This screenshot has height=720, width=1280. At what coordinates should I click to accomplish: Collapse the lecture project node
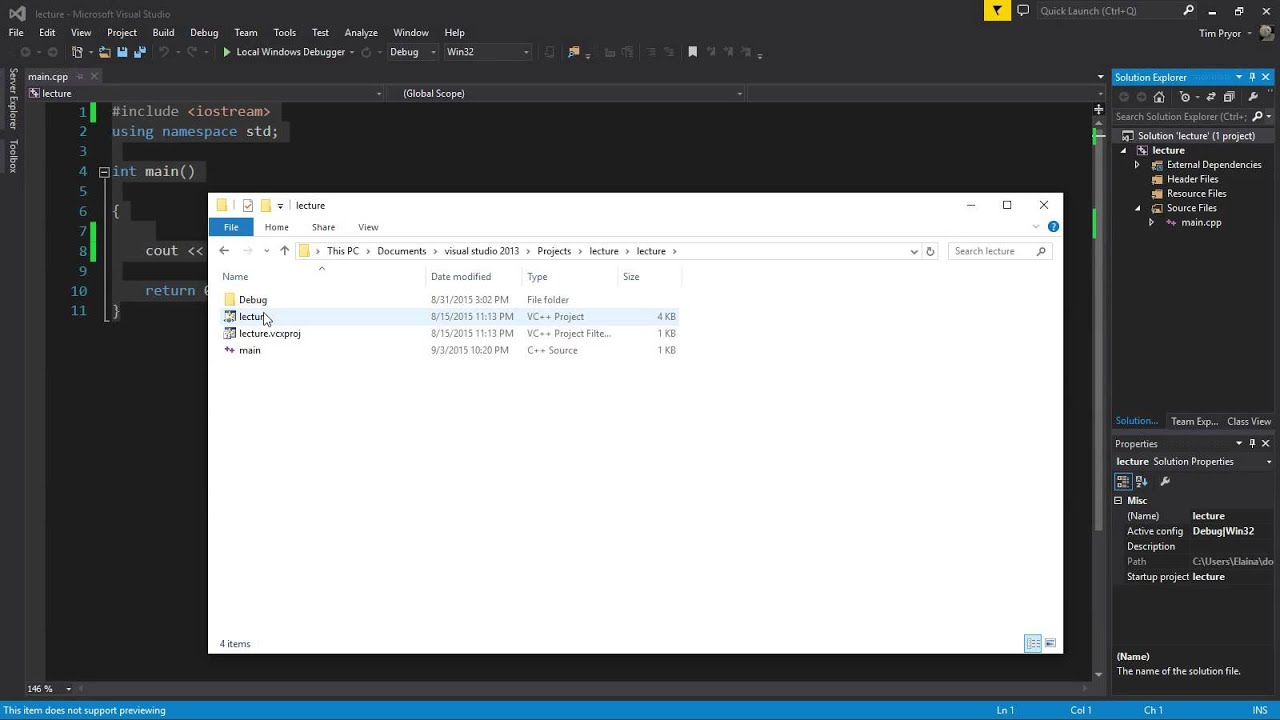(1123, 150)
